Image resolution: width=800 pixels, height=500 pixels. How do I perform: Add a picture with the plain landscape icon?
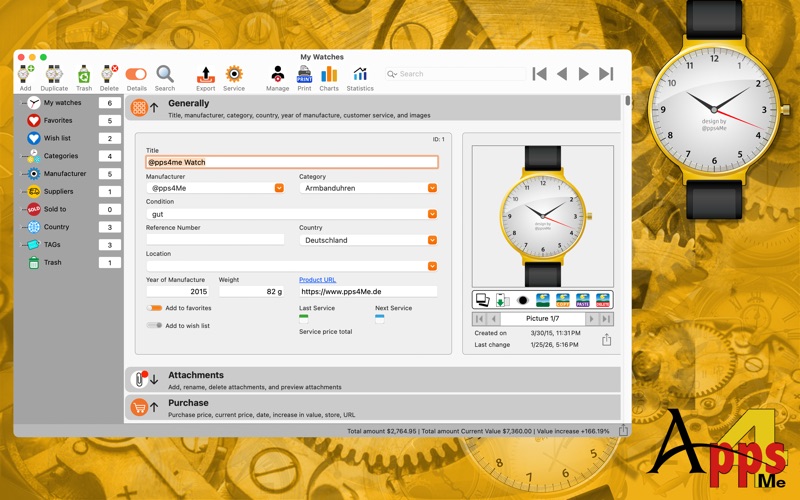pos(543,300)
